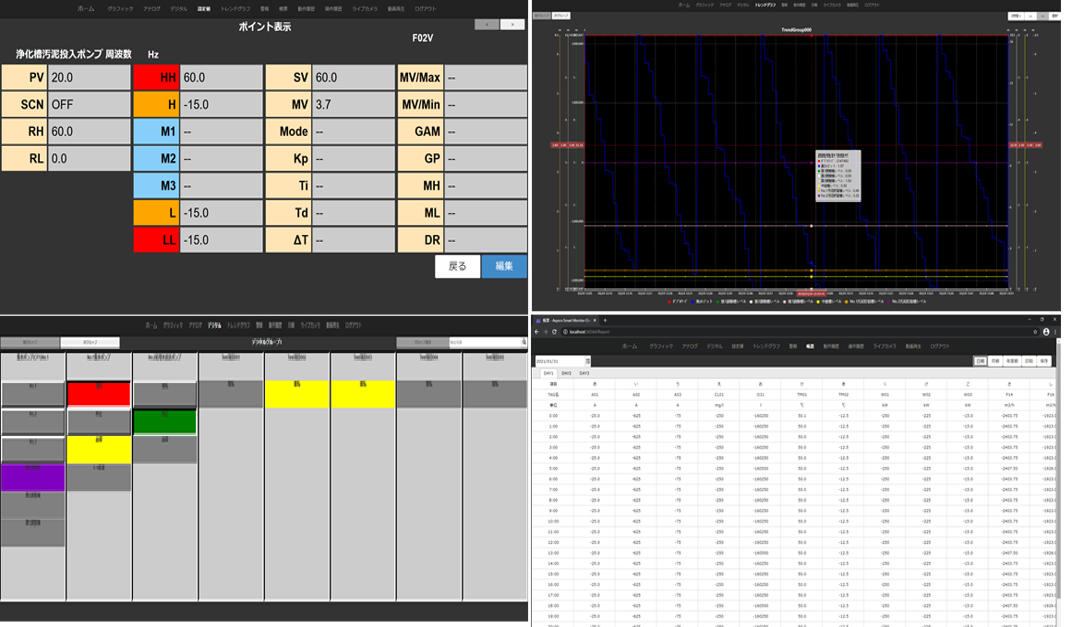
Task: Click the purple status tile in digital group
Action: [x=32, y=478]
